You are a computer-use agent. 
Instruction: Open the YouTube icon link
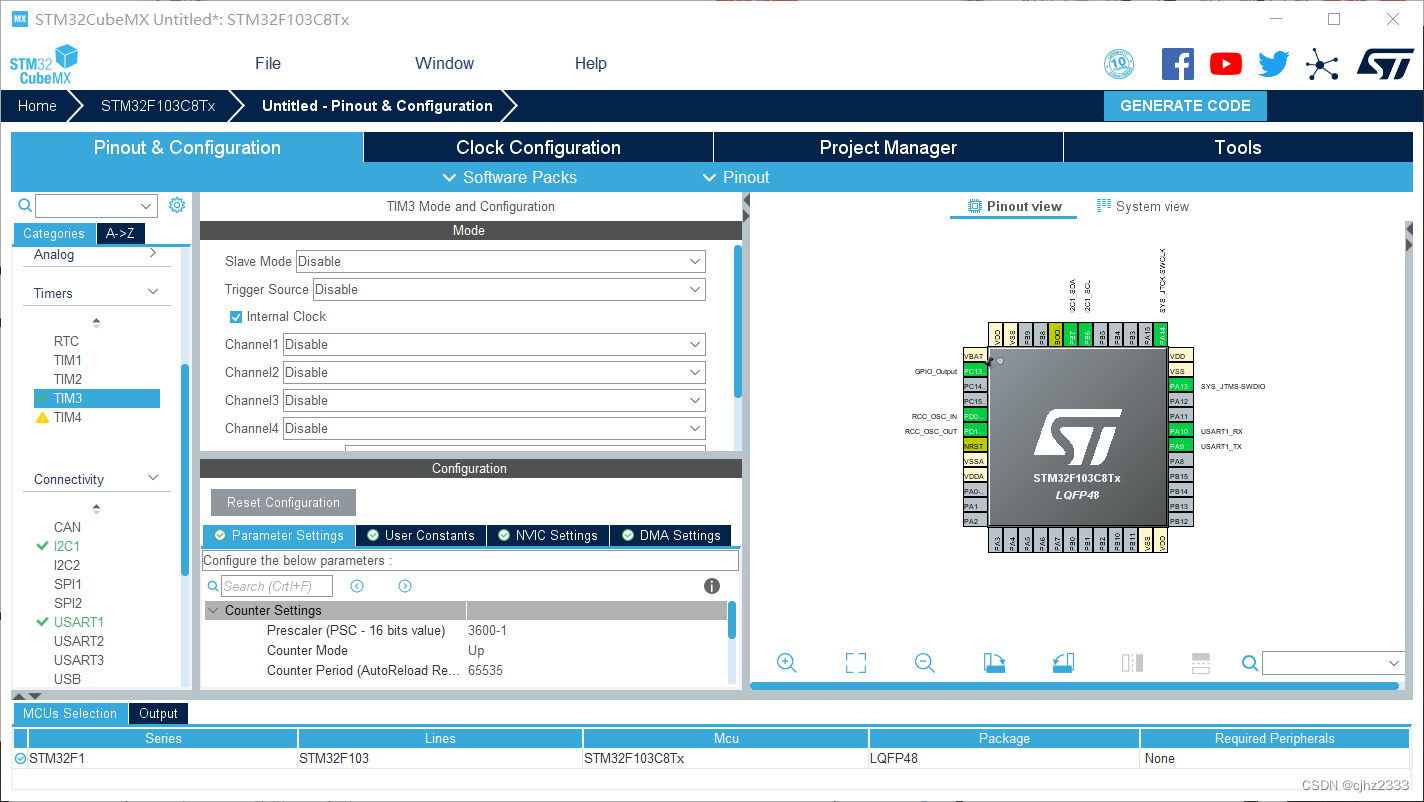coord(1225,64)
